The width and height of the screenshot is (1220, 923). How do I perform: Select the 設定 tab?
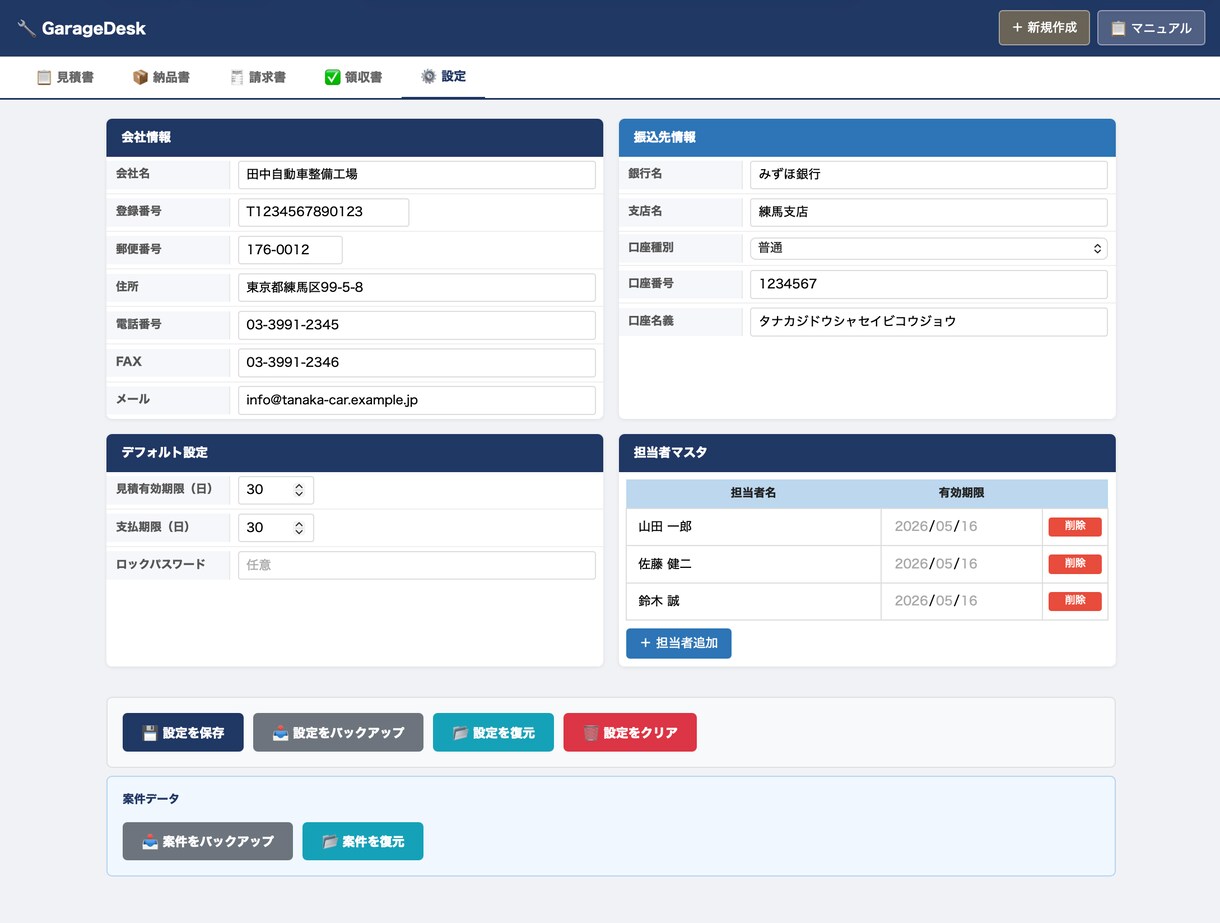click(x=443, y=77)
